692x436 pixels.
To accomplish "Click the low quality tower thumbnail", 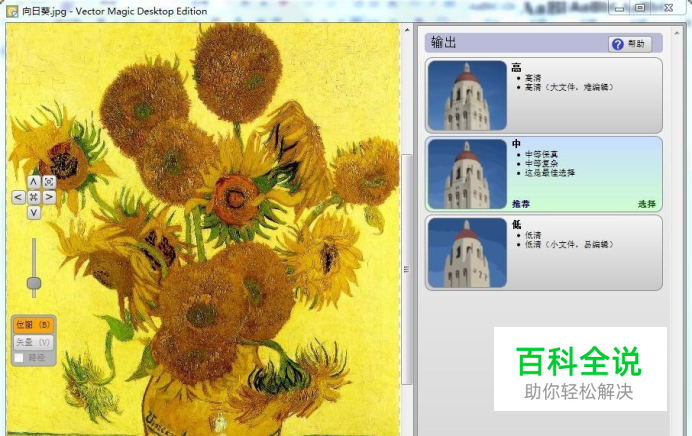I will 467,252.
